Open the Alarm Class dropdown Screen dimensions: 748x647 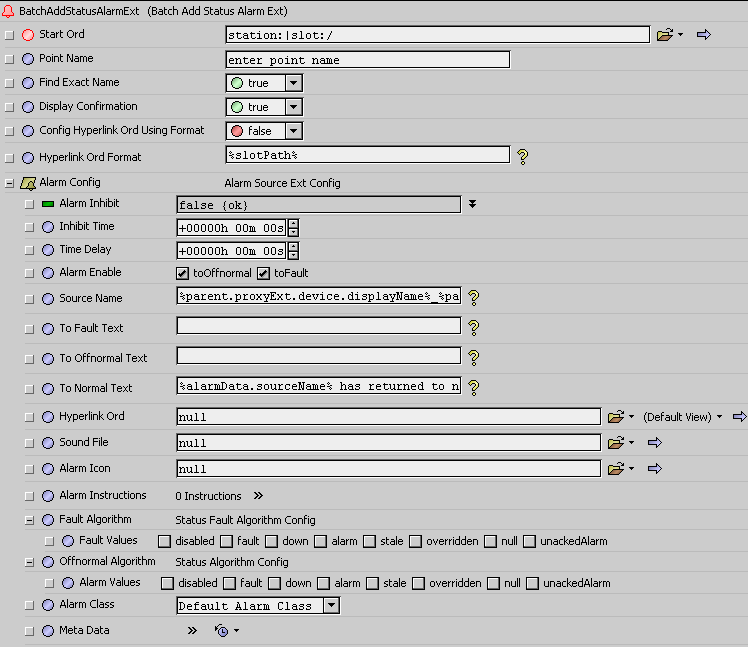click(331, 605)
